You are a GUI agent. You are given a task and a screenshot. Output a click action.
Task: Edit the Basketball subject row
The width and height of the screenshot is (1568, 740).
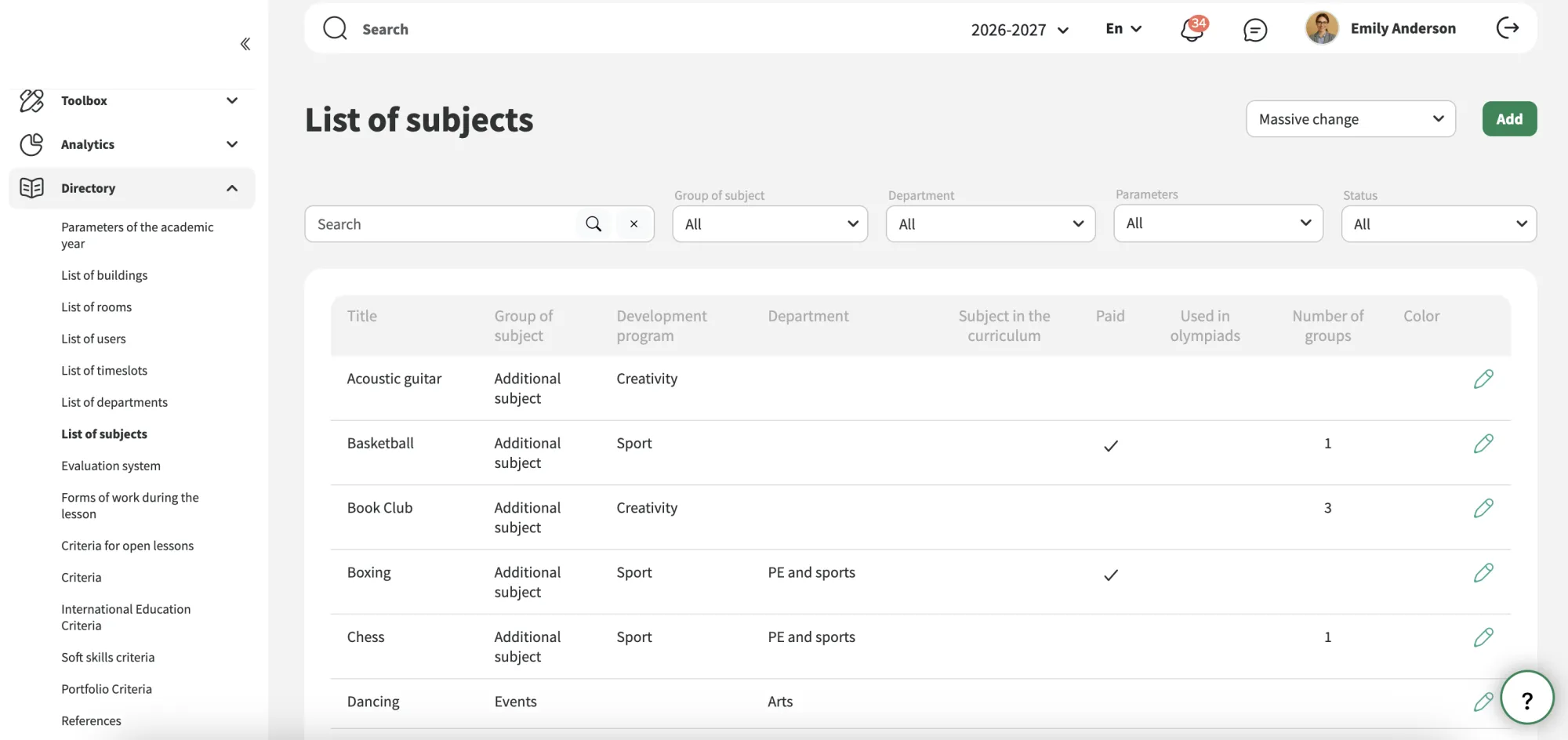coord(1483,444)
